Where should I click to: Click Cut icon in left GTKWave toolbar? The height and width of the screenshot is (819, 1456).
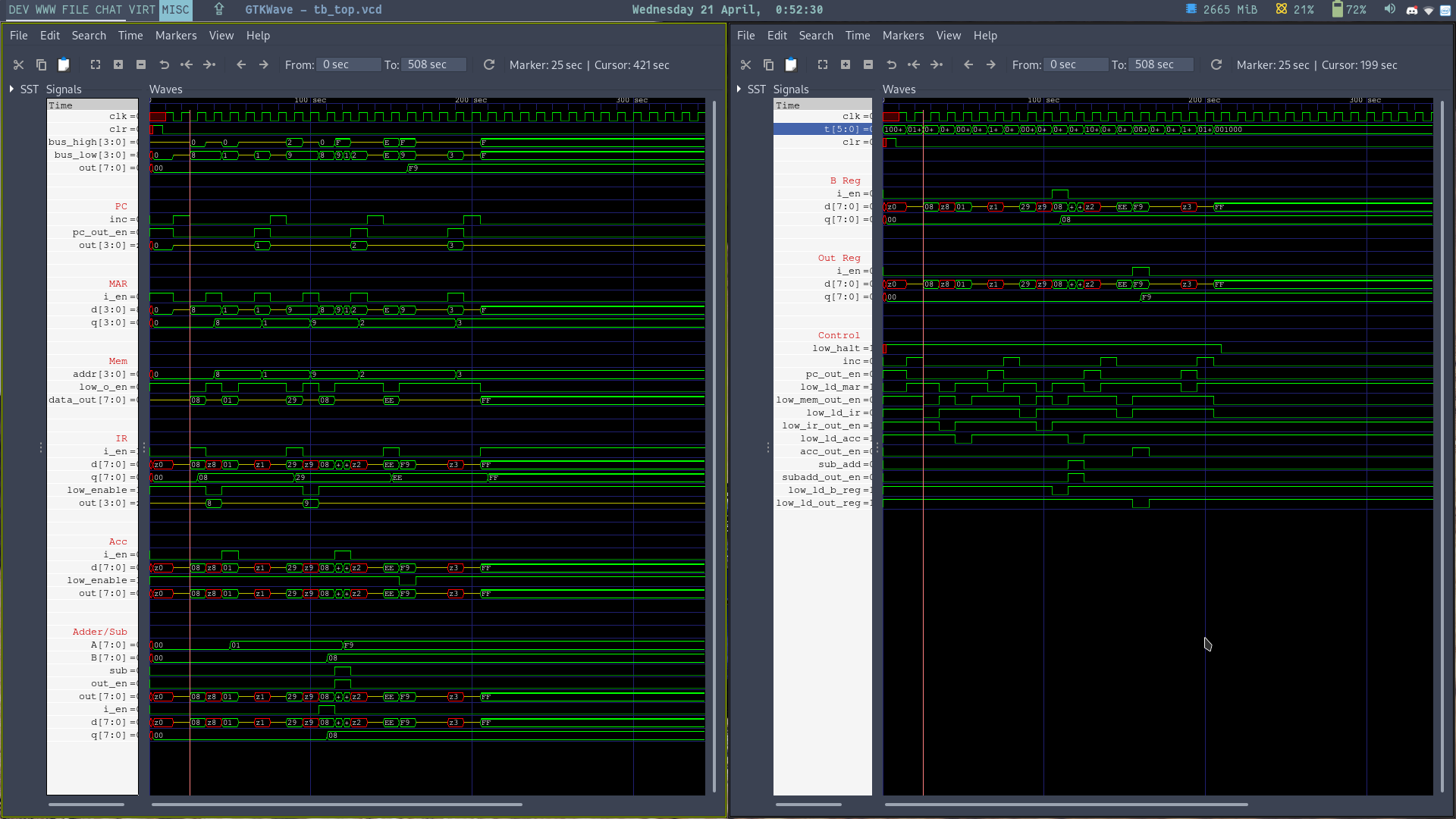(x=19, y=65)
